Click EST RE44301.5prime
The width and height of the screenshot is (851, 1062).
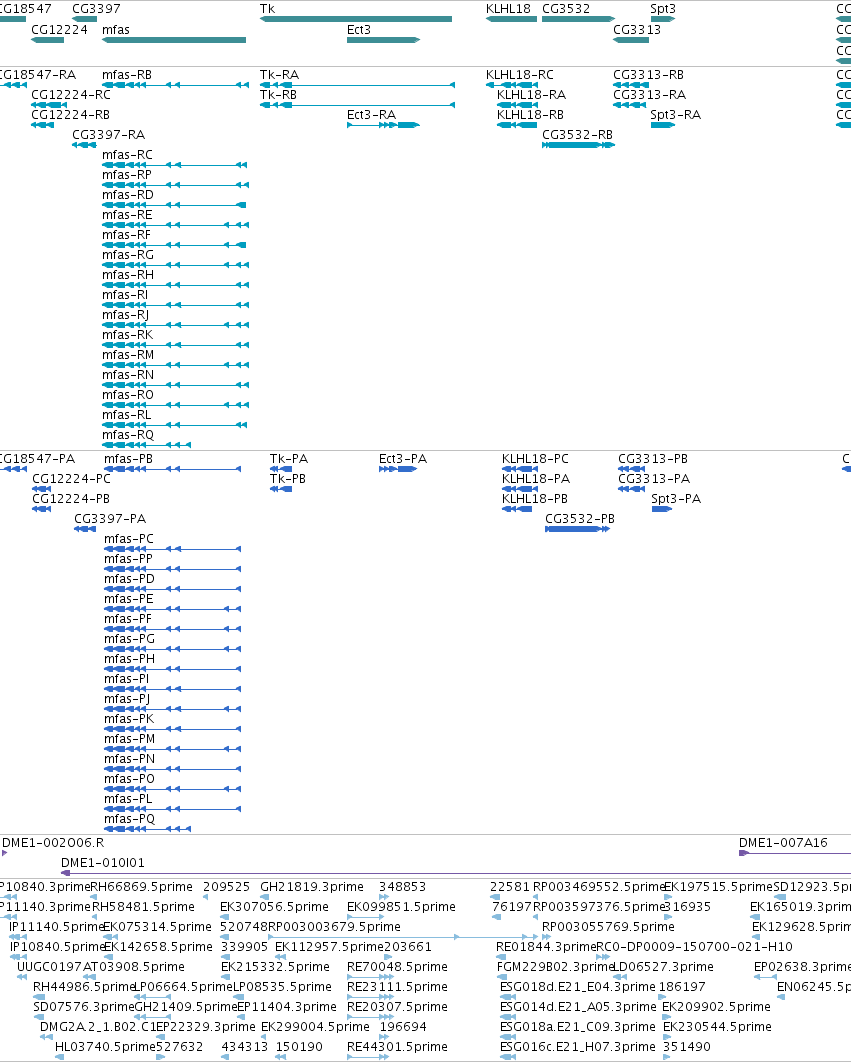[397, 1046]
